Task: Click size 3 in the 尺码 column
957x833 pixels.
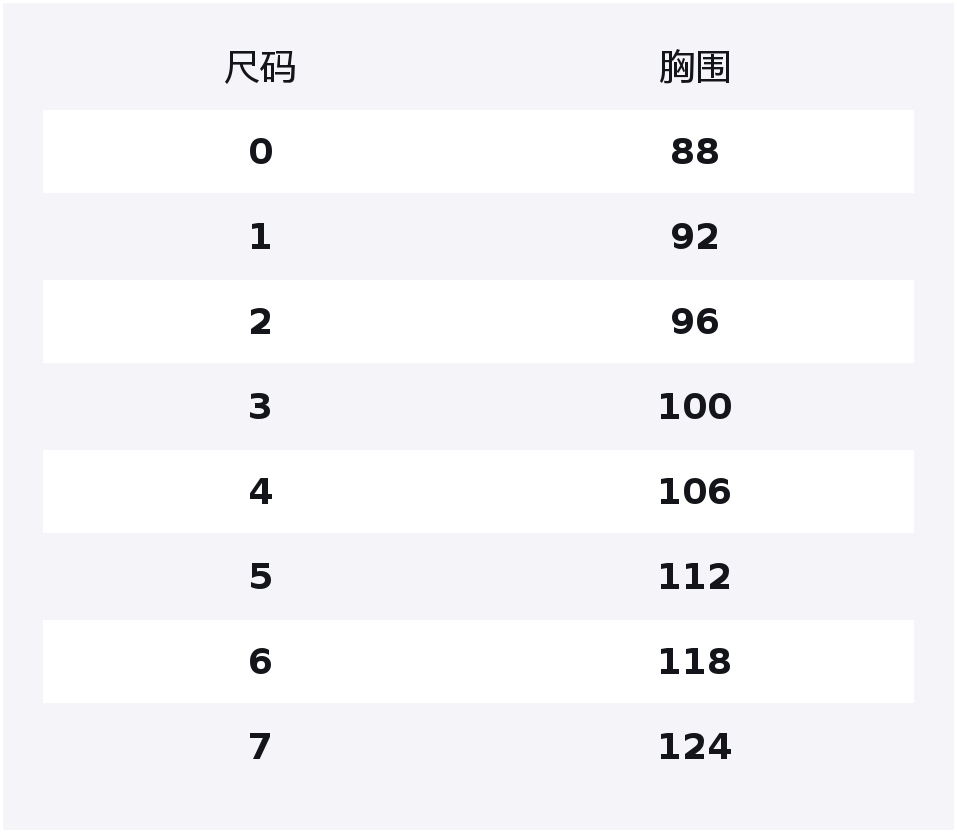Action: coord(260,407)
